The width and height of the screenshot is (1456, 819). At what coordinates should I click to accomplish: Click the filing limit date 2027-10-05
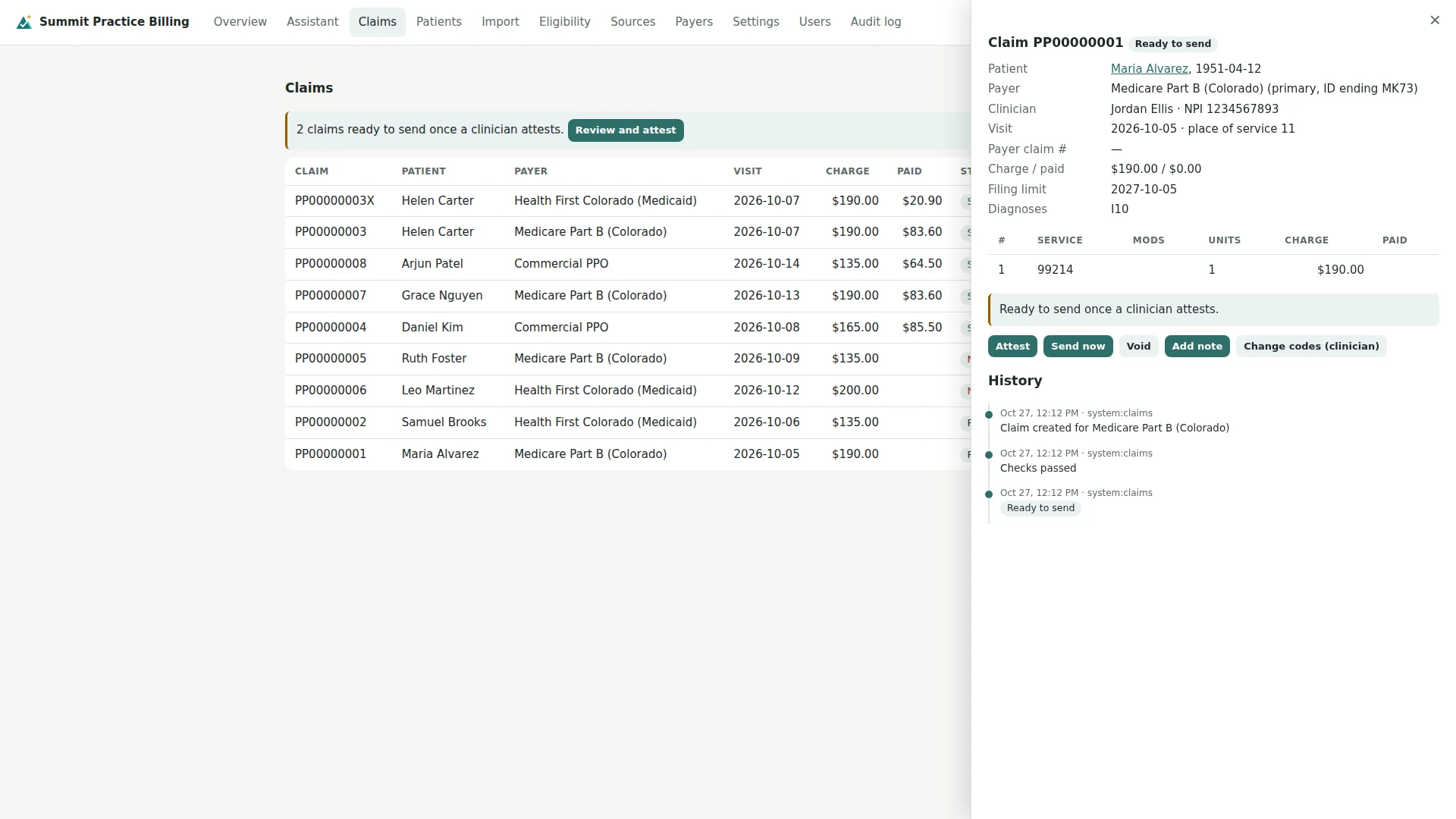(x=1144, y=190)
